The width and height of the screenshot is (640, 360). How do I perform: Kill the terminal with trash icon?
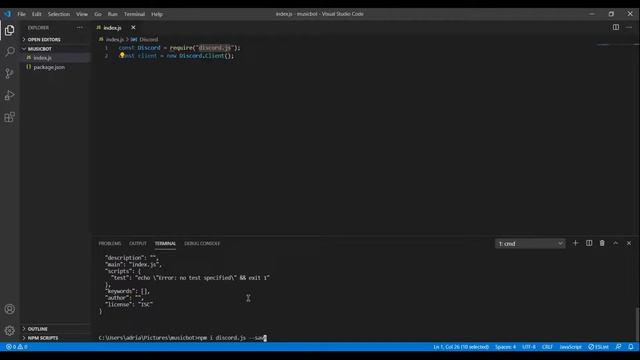coord(602,243)
